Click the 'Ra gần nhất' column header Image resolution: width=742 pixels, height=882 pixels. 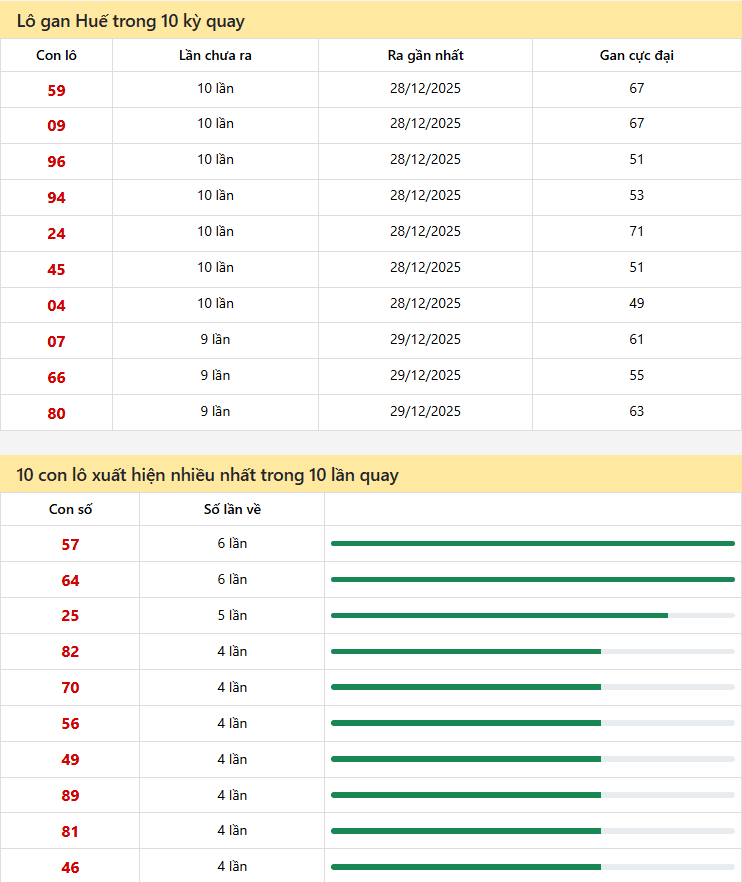(x=425, y=55)
